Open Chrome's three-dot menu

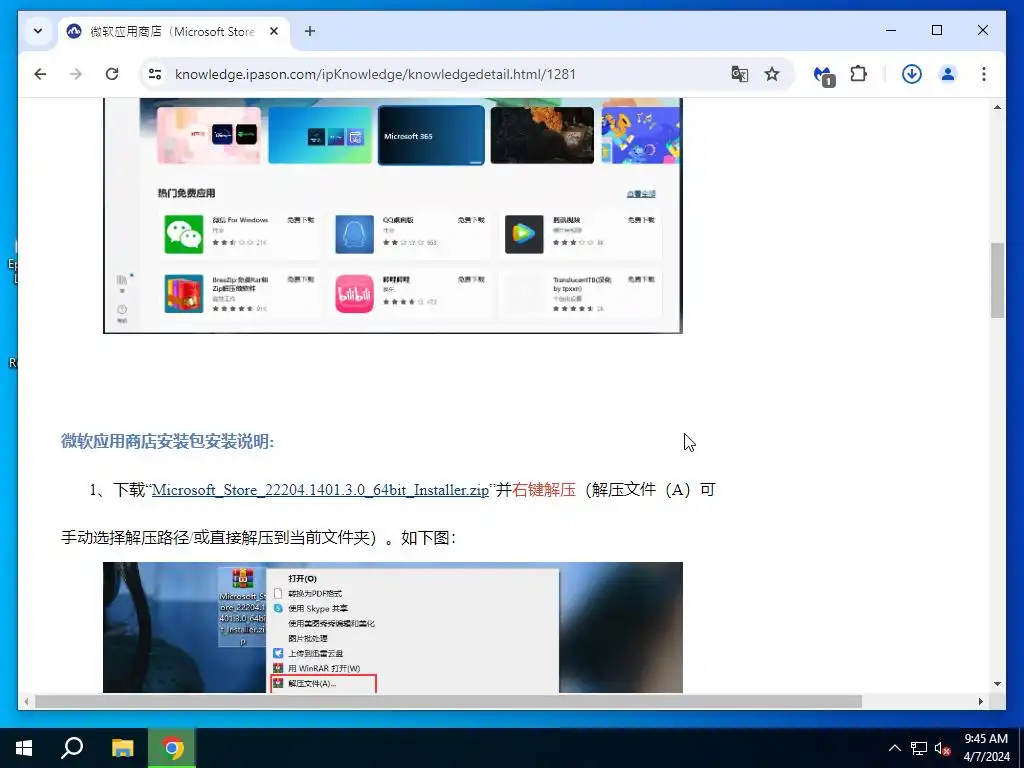(x=984, y=74)
